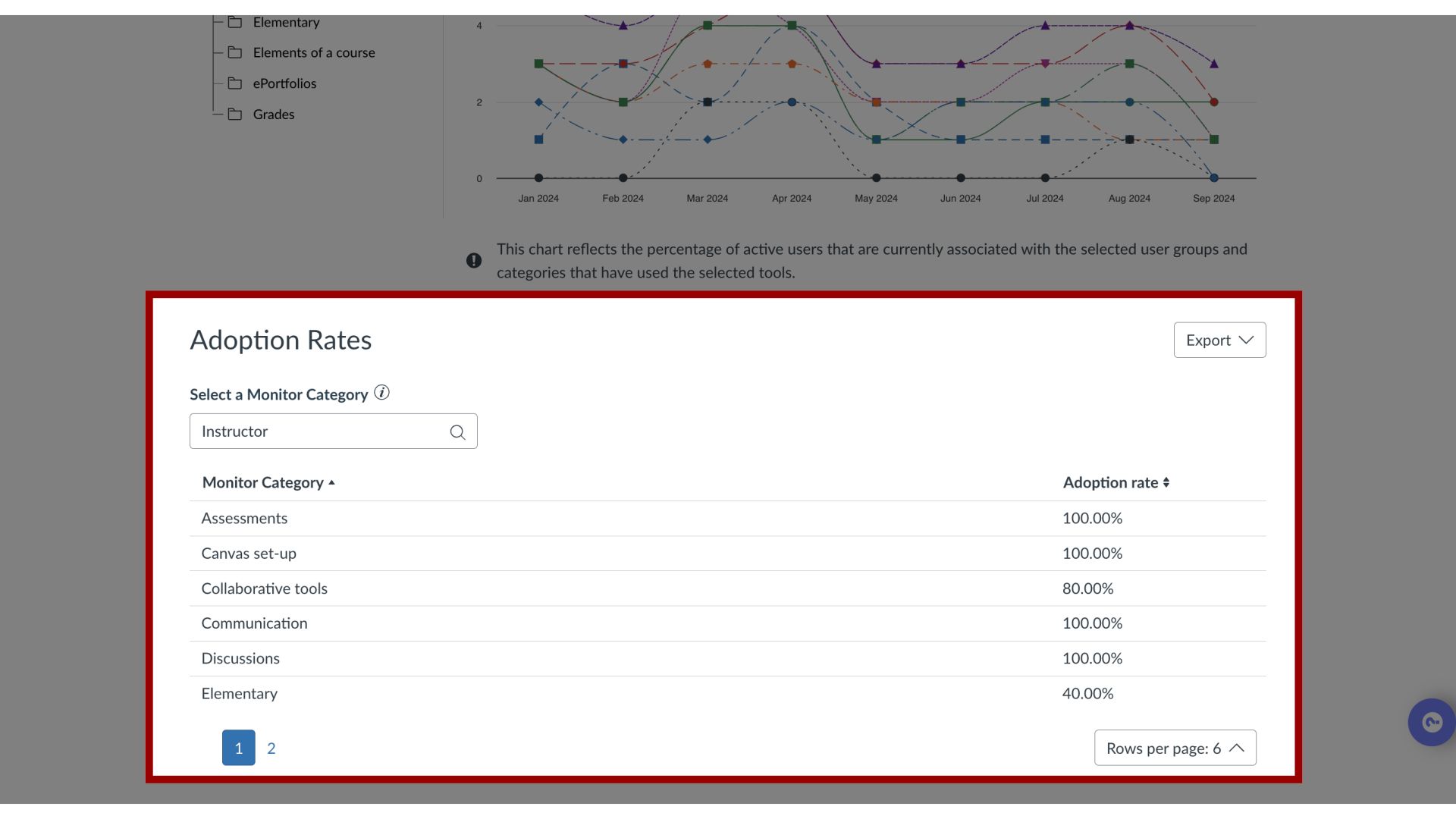Click the Export dropdown button
Image resolution: width=1456 pixels, height=819 pixels.
[x=1219, y=340]
